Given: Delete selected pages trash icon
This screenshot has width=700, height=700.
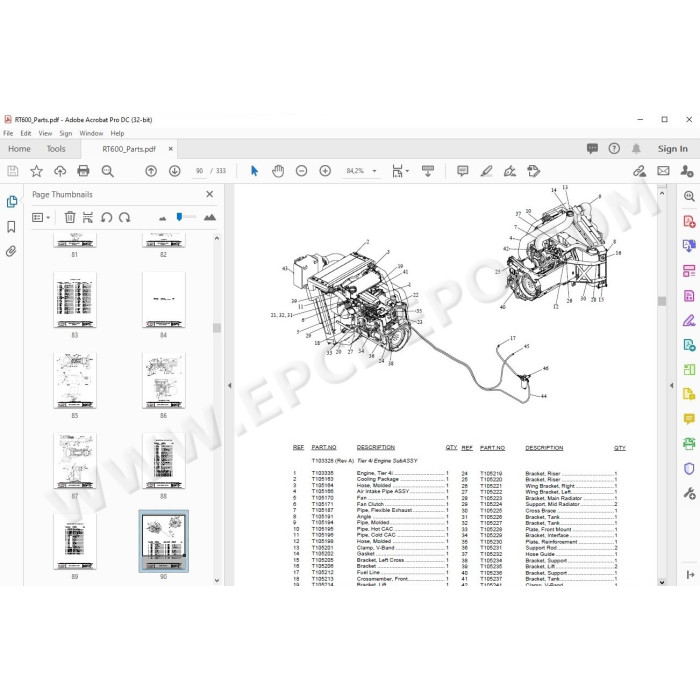Looking at the screenshot, I should click(70, 217).
